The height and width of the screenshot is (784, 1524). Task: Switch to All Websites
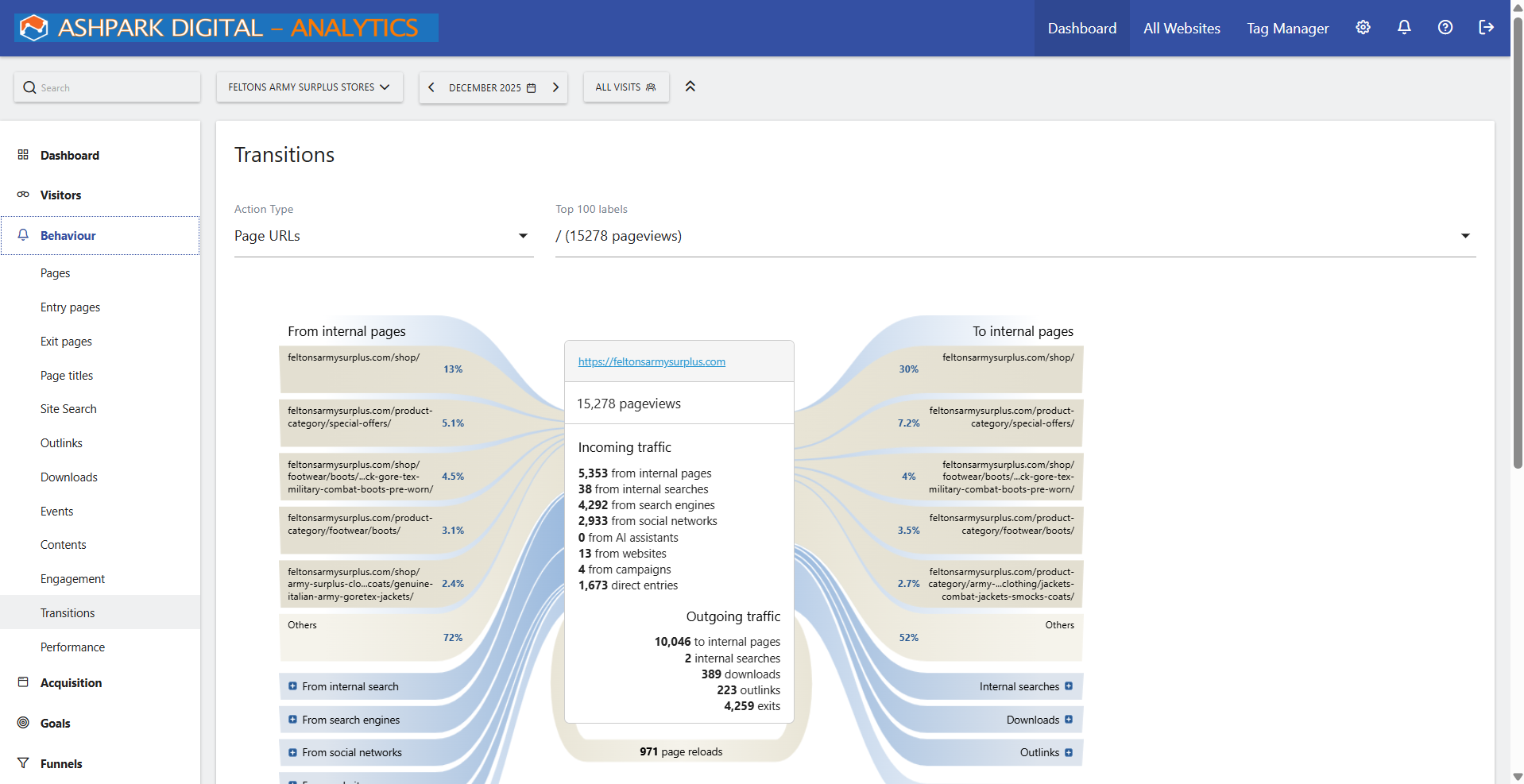coord(1182,28)
